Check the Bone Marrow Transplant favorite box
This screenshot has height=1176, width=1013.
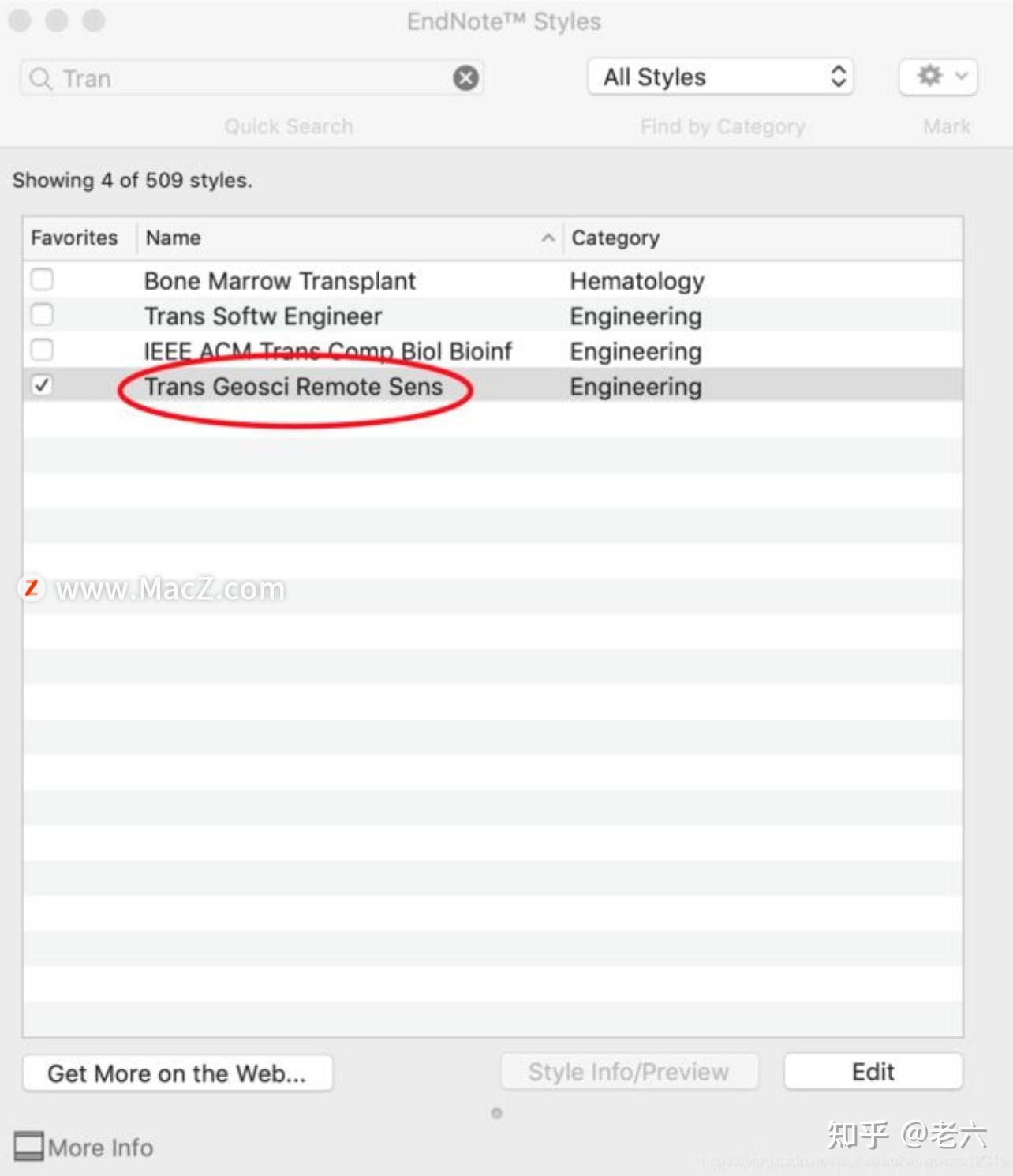point(42,279)
